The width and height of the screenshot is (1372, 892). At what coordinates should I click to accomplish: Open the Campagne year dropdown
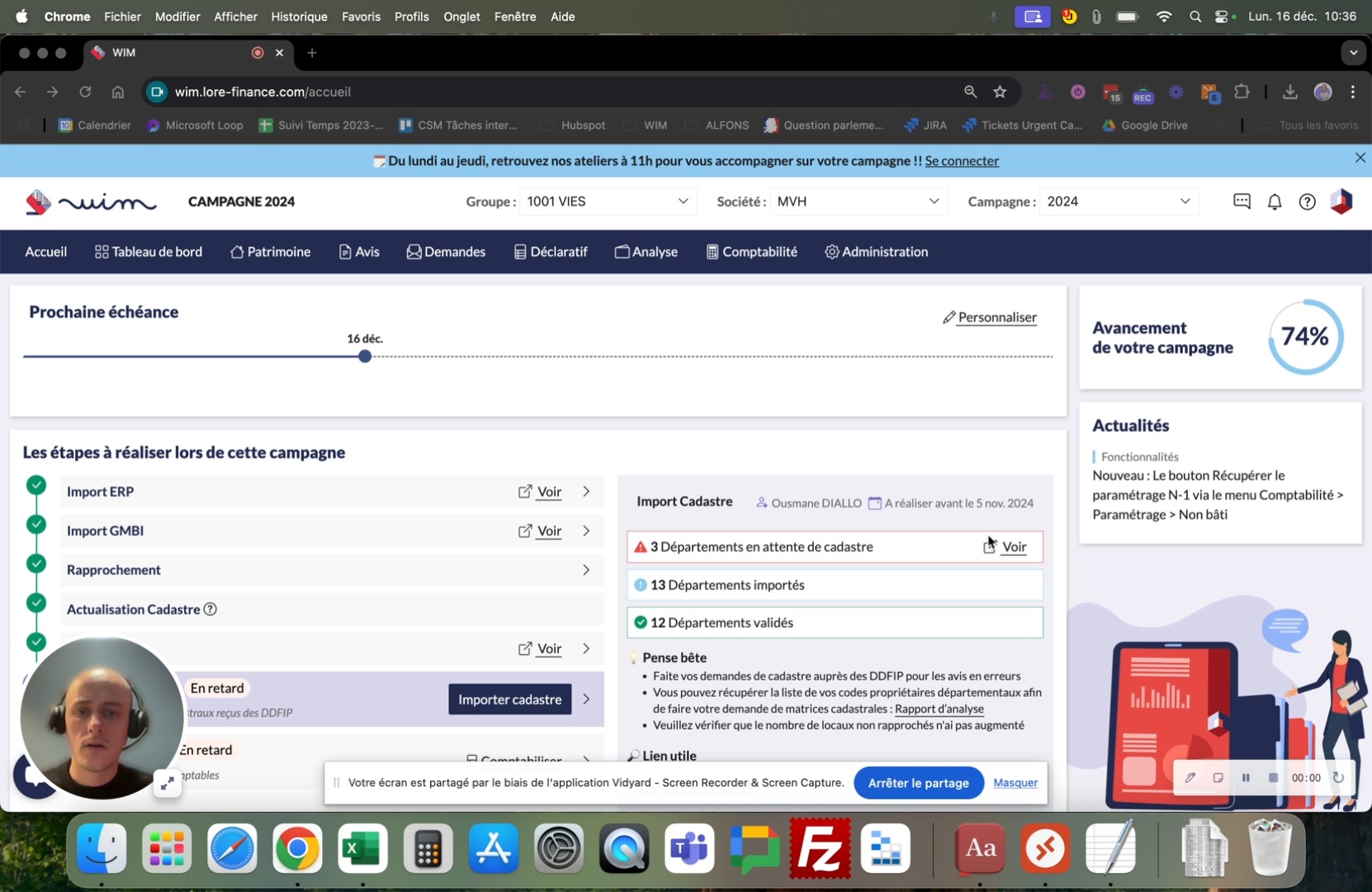tap(1118, 202)
